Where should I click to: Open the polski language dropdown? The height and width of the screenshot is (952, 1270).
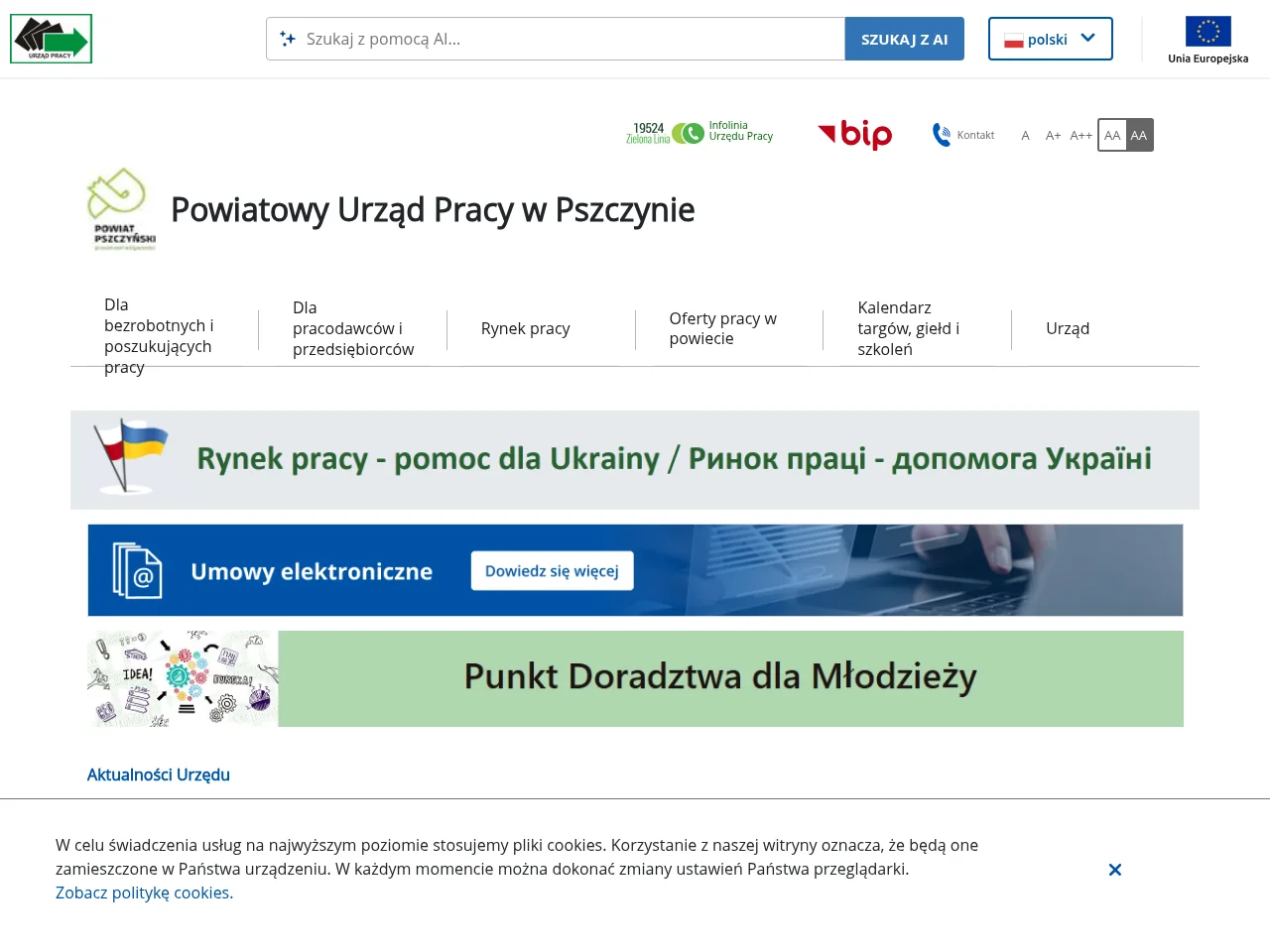(1050, 39)
